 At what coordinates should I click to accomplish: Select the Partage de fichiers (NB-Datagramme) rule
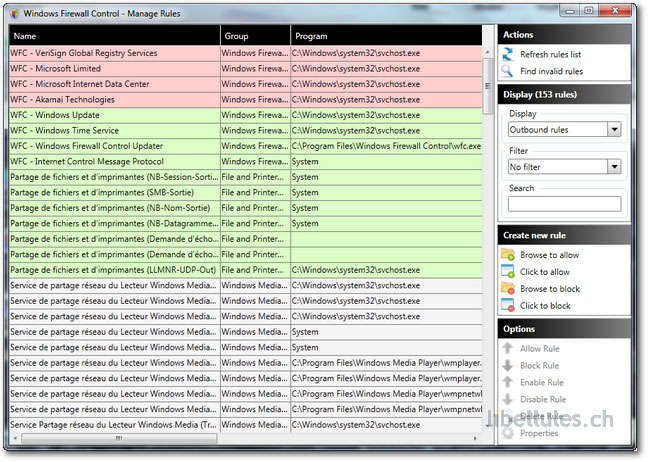tap(245, 224)
